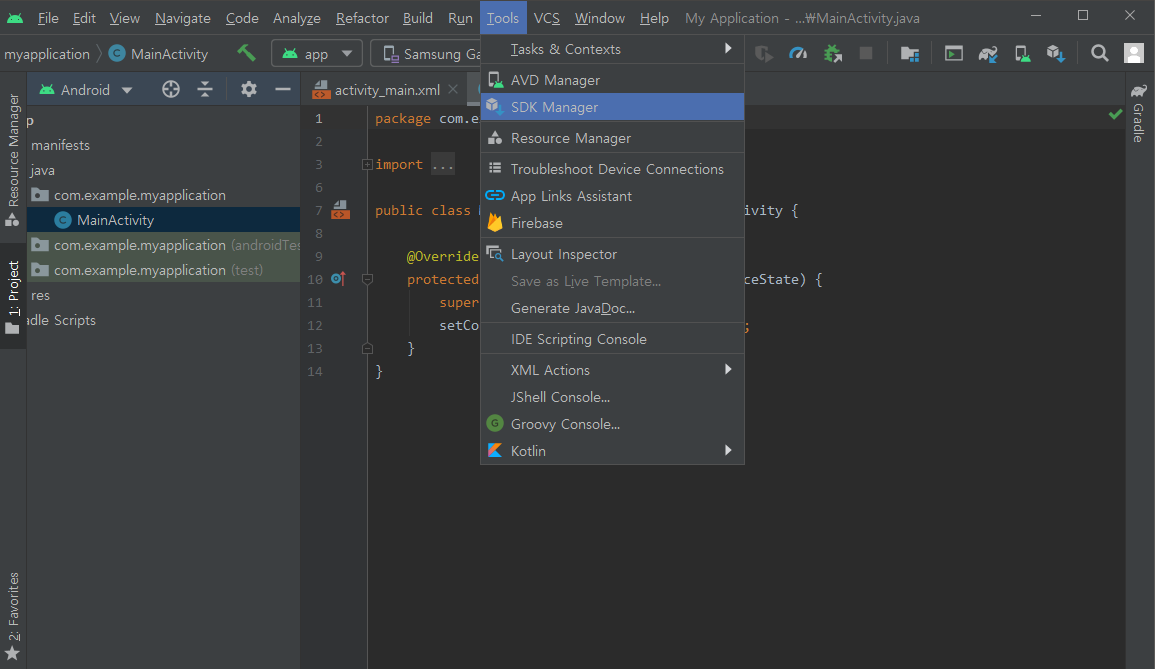Click the MainActivity breadcrumb in navigation bar
1155x669 pixels.
159,54
